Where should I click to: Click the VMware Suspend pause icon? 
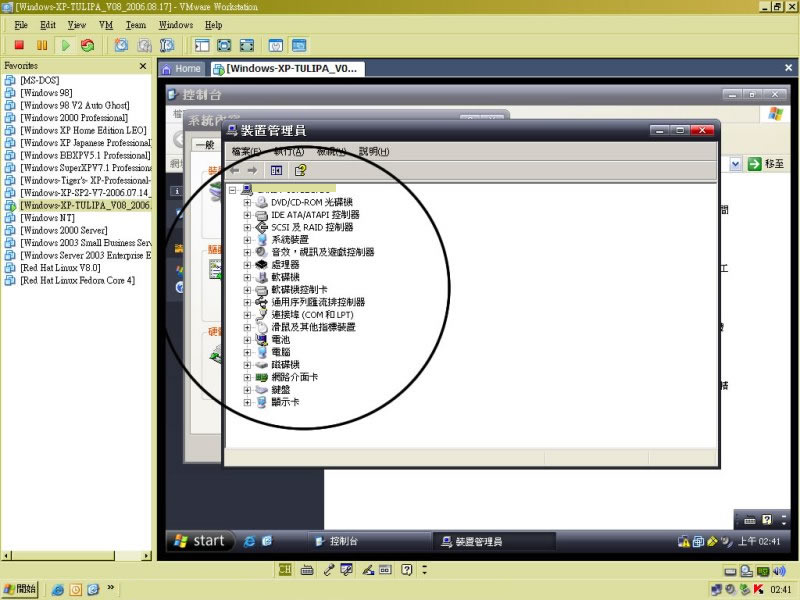[42, 45]
